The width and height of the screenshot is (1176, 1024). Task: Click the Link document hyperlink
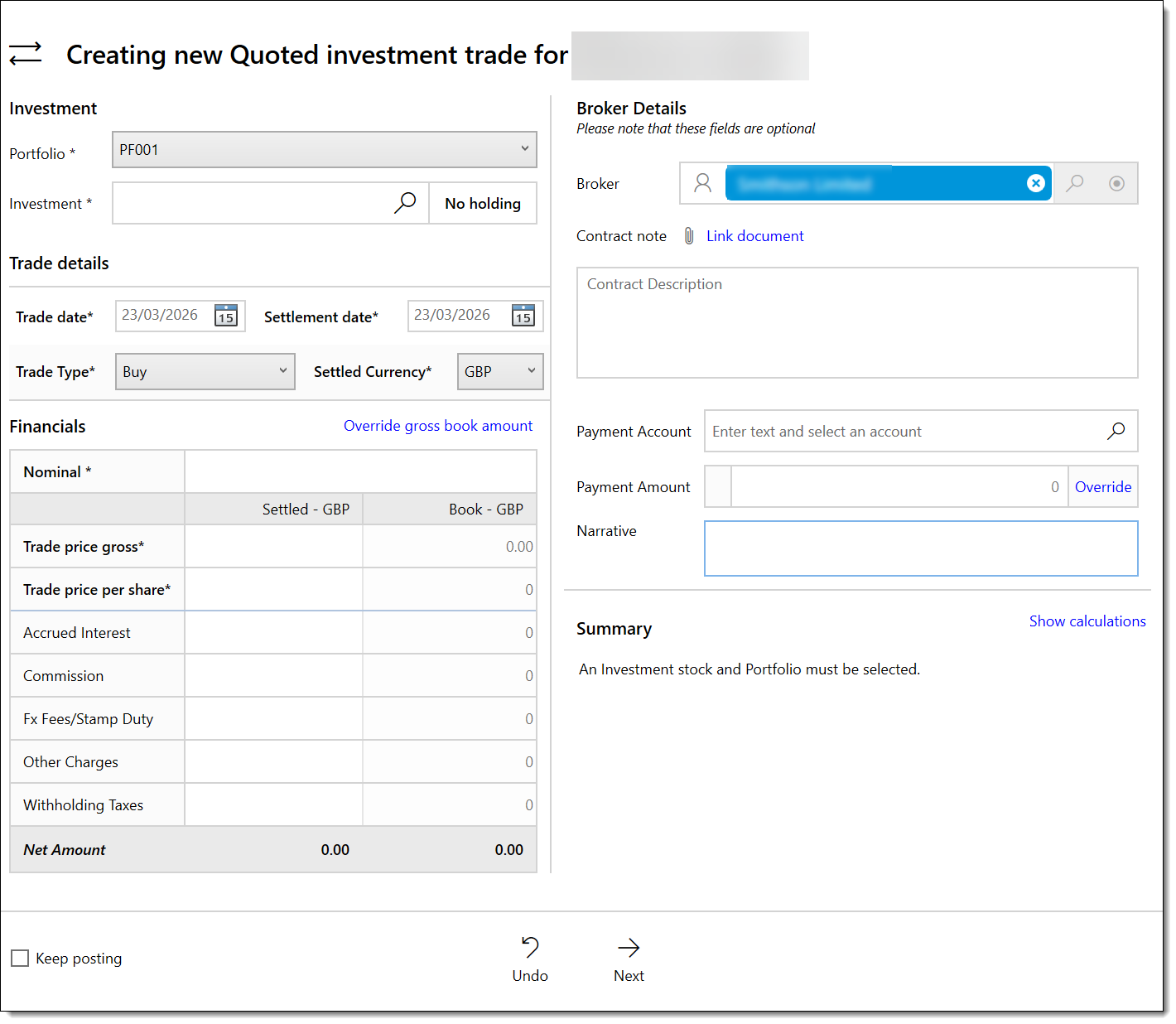pos(754,236)
